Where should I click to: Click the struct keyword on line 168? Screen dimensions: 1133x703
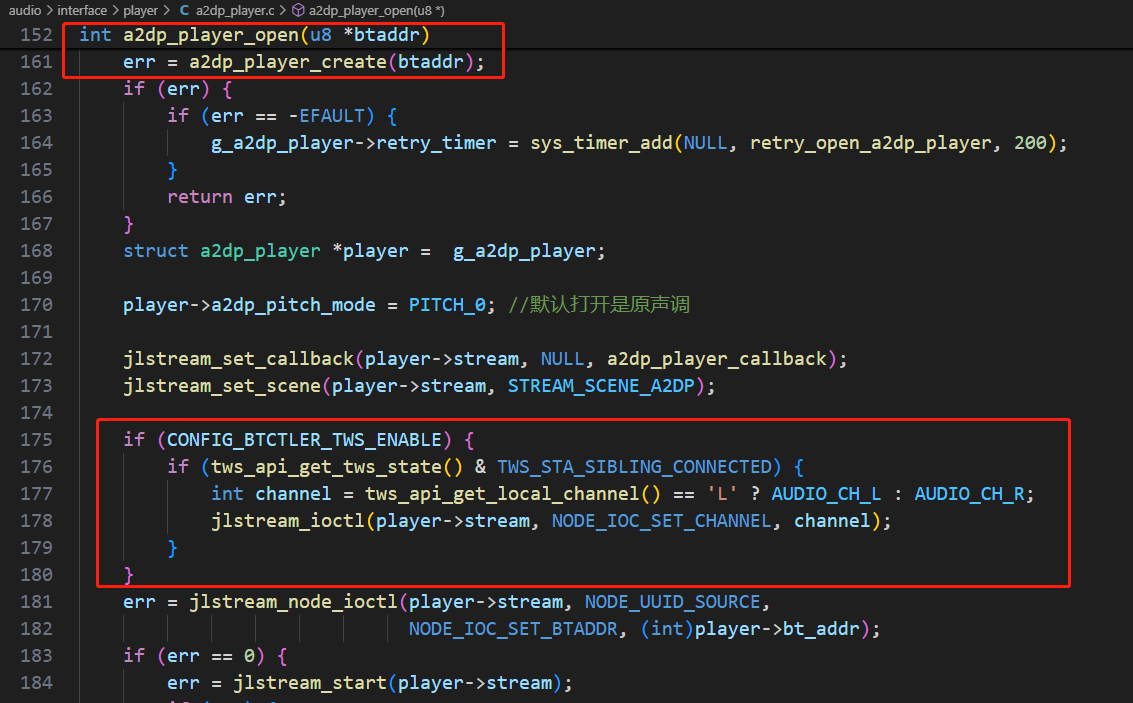click(155, 251)
